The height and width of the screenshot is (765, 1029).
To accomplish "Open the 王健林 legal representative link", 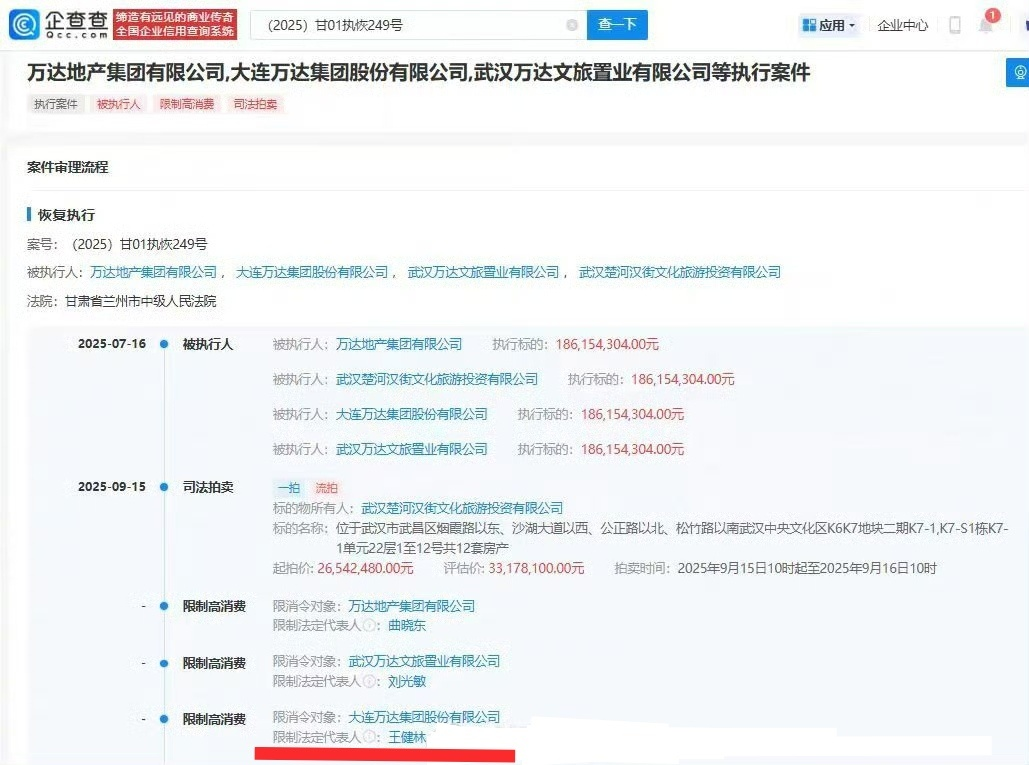I will point(408,737).
